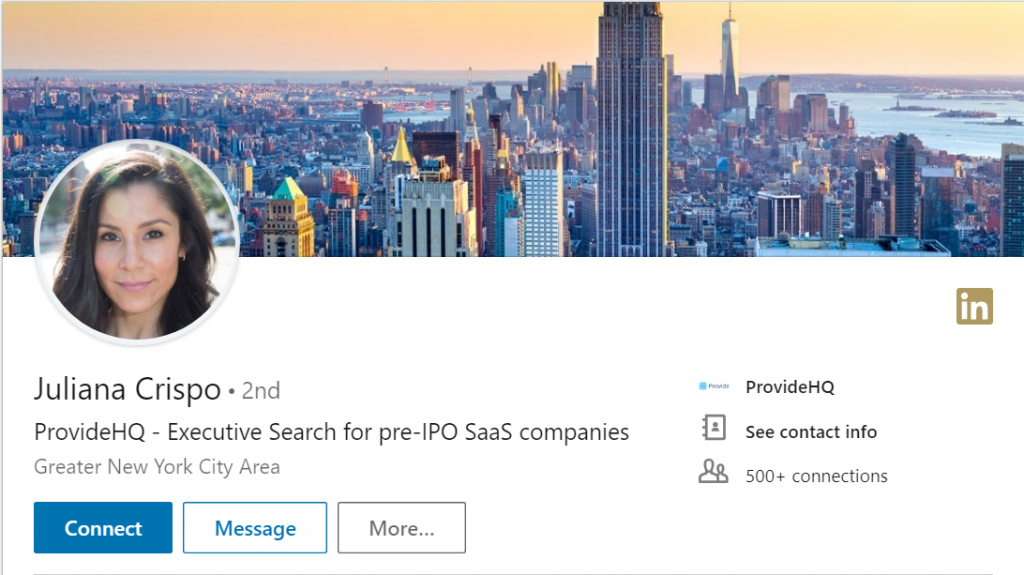The width and height of the screenshot is (1024, 575).
Task: Send a message using the Message button
Action: point(255,528)
